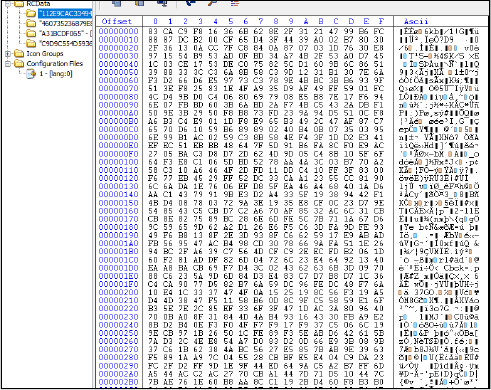This screenshot has height=390, width=491.
Task: Click offset row 00000270
Action: click(x=118, y=349)
